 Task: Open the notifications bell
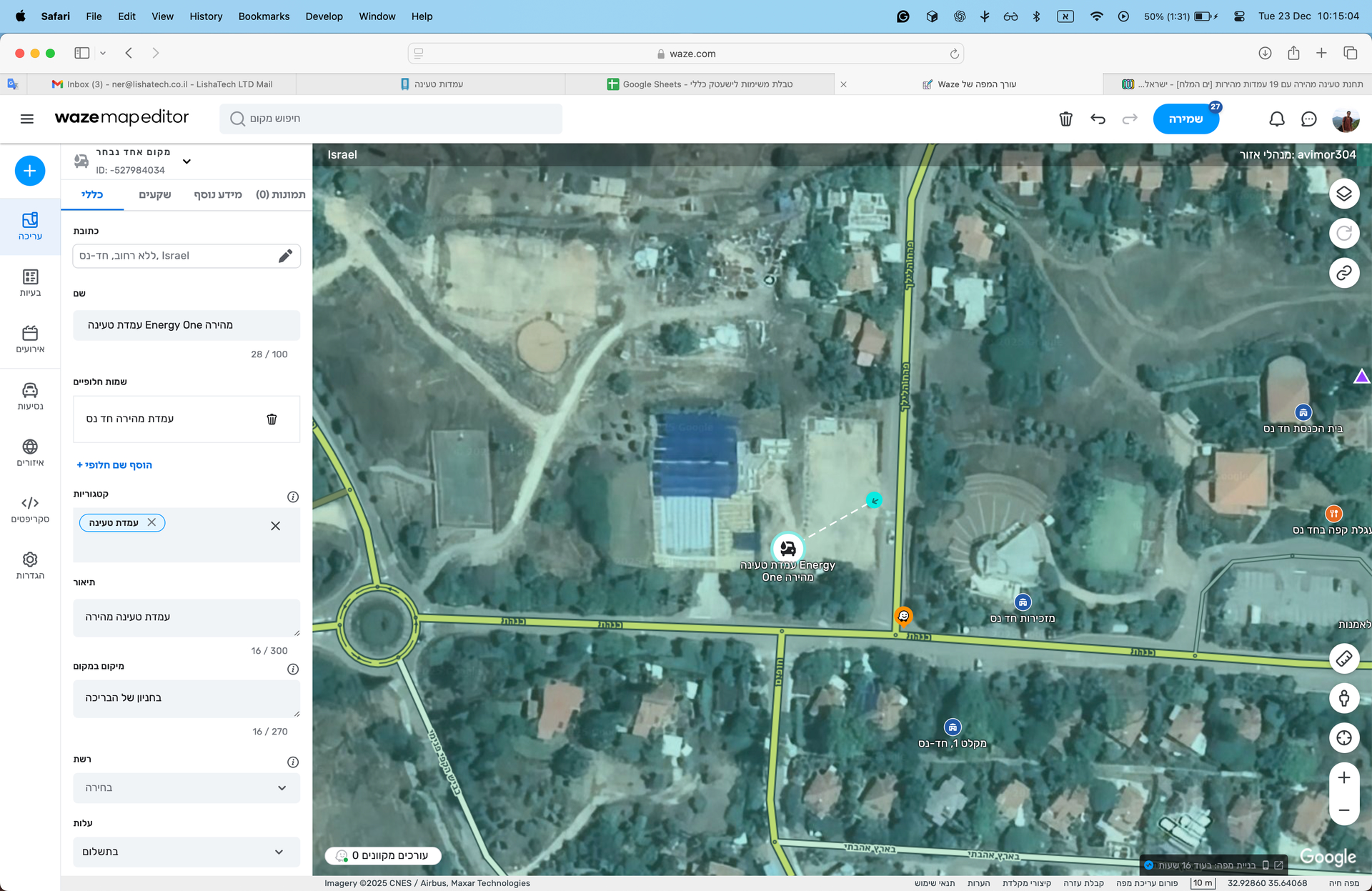(1276, 119)
